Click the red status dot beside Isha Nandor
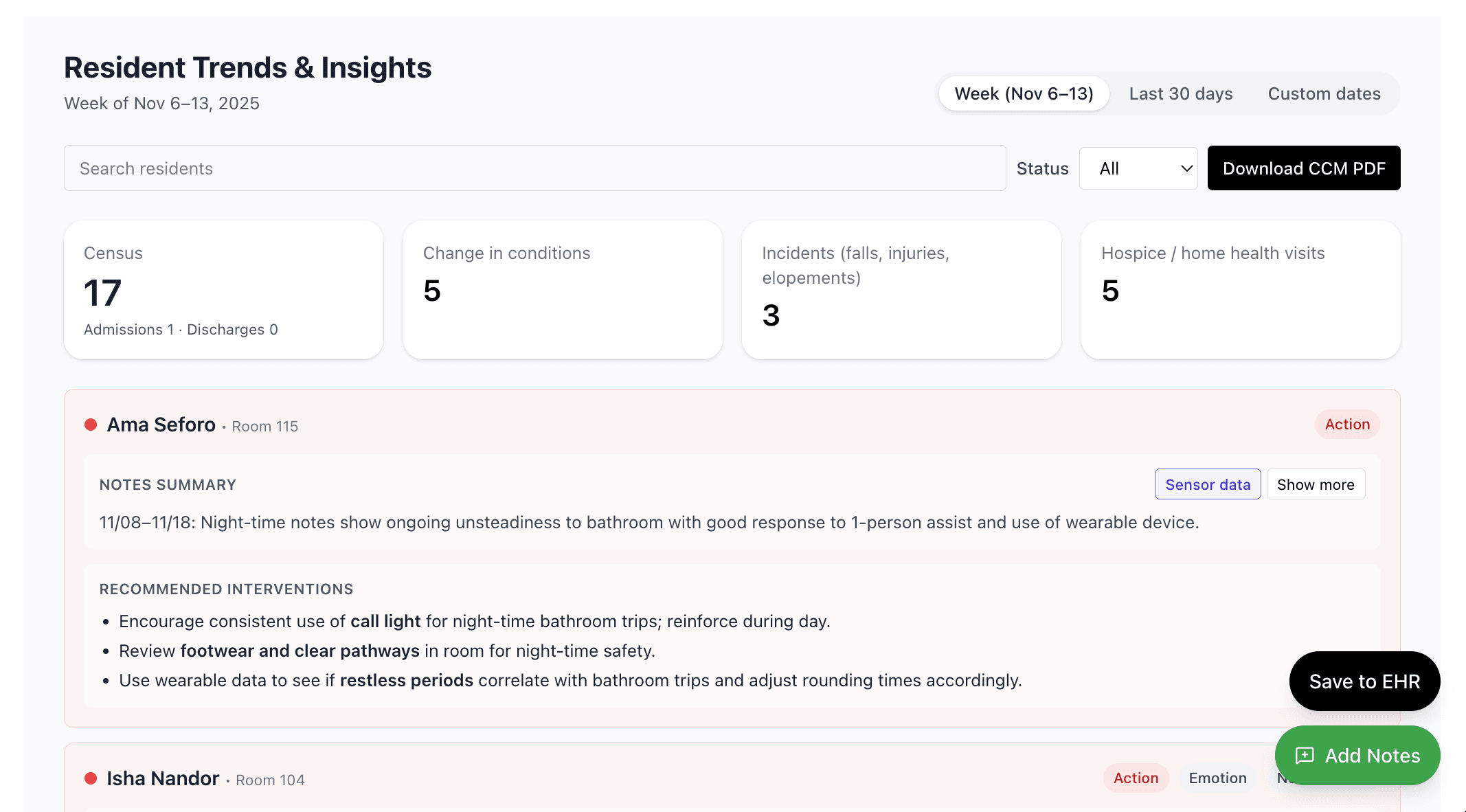This screenshot has height=812, width=1466. [x=91, y=778]
